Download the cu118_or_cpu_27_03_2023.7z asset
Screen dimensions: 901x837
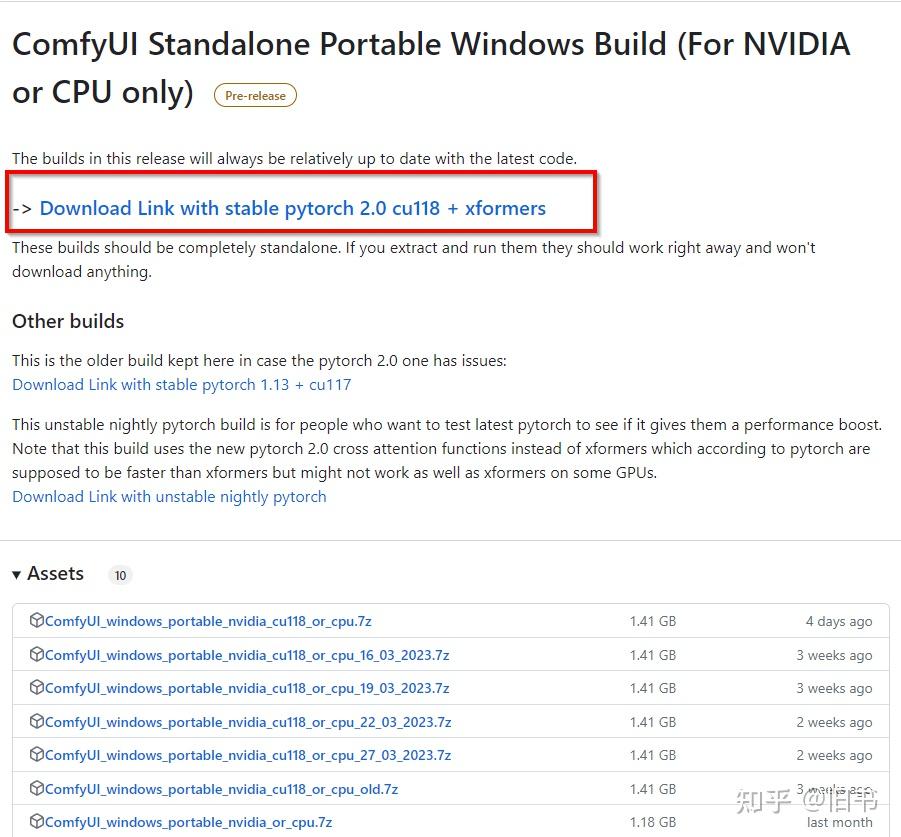click(248, 755)
